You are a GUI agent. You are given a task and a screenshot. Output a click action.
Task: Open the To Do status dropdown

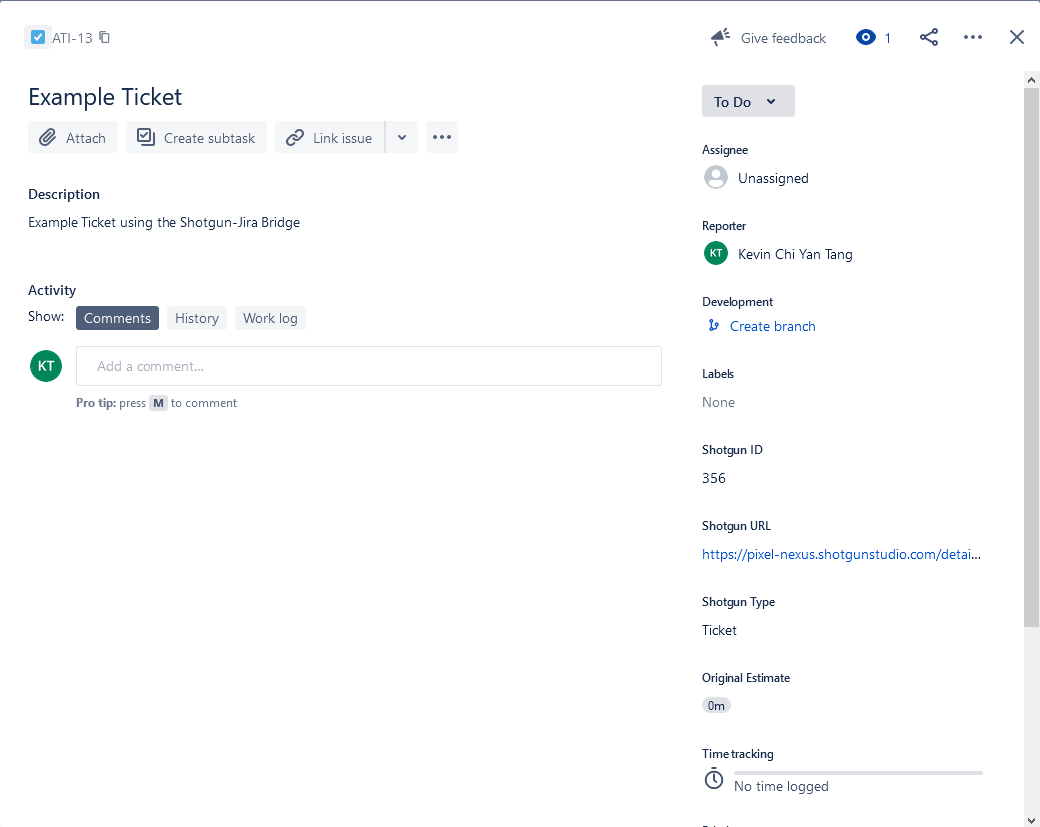pos(748,102)
